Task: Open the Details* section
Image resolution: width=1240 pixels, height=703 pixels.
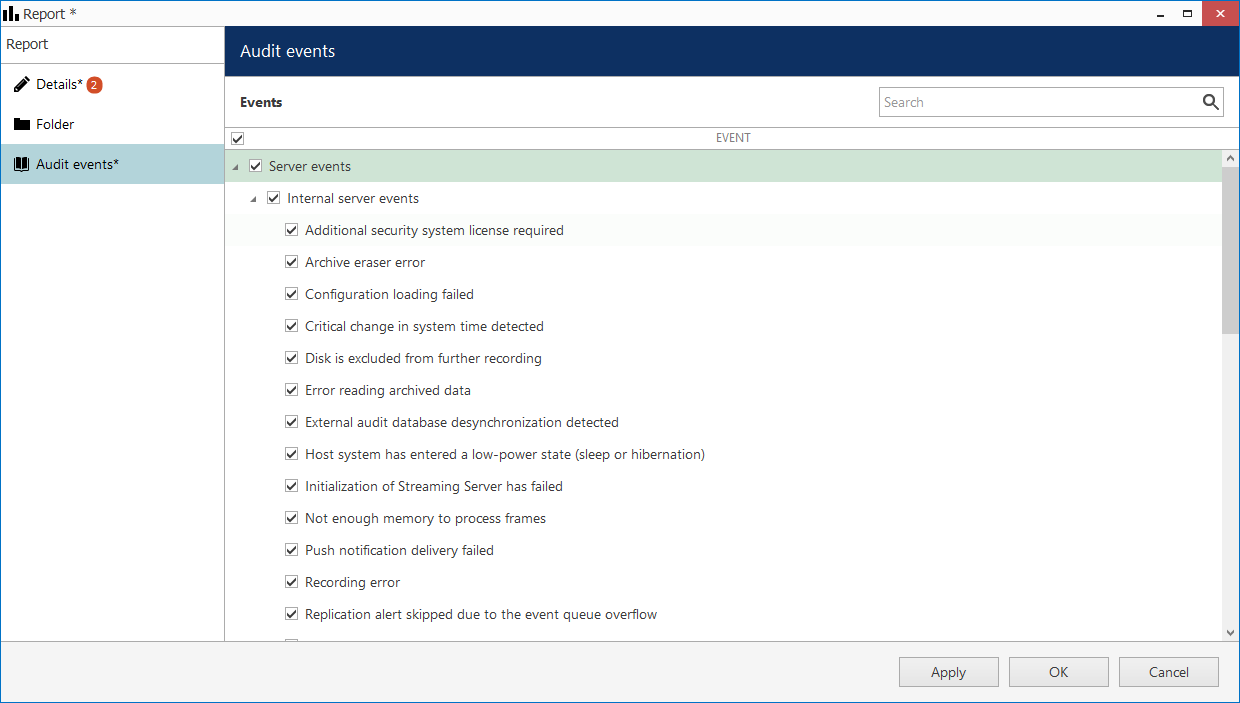Action: point(112,85)
